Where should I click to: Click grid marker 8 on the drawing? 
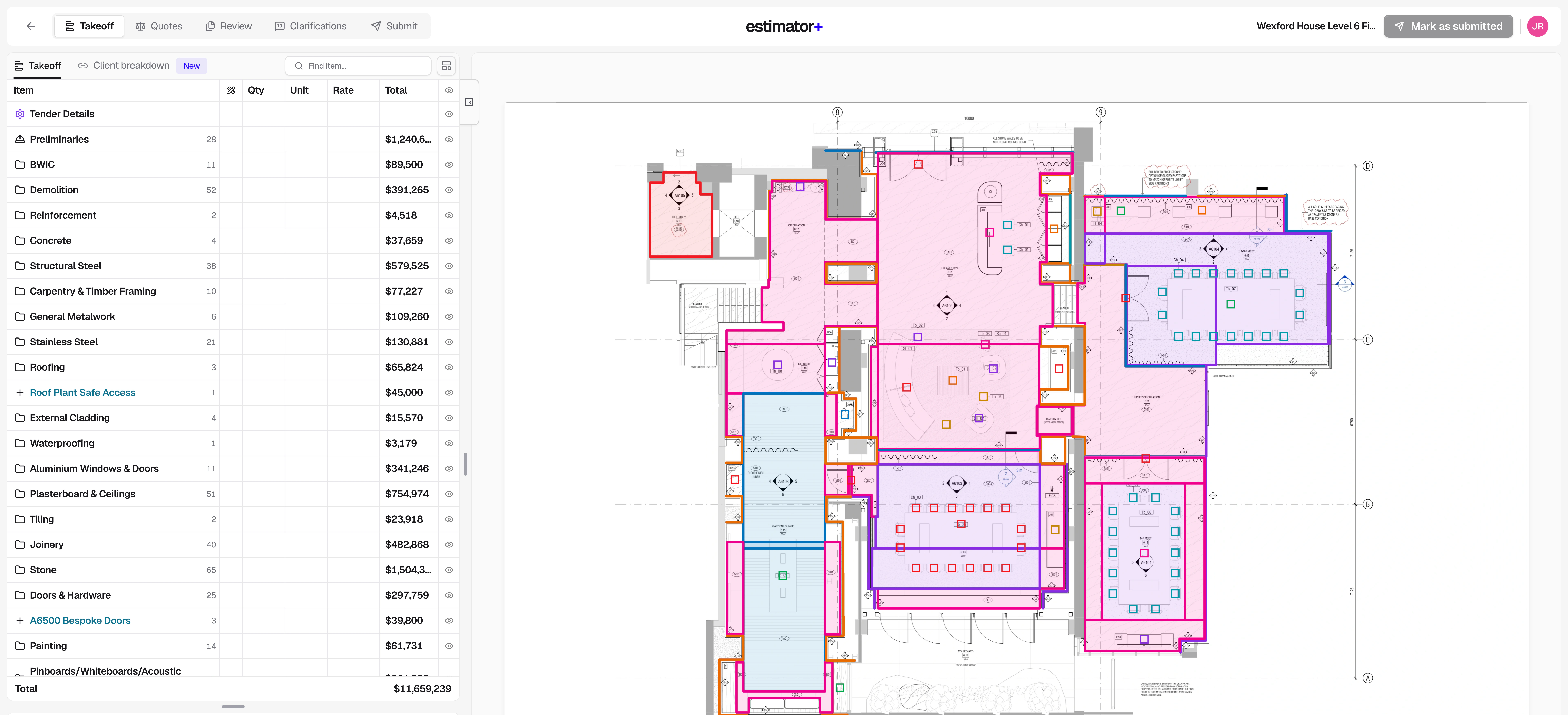tap(837, 112)
